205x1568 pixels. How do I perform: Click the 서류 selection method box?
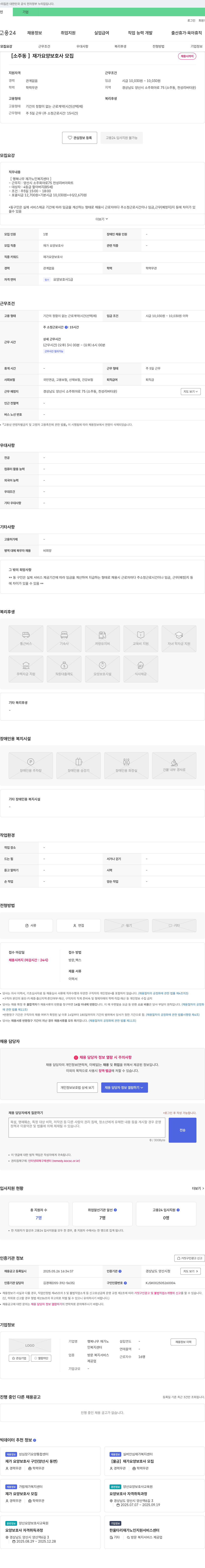[x=30, y=925]
